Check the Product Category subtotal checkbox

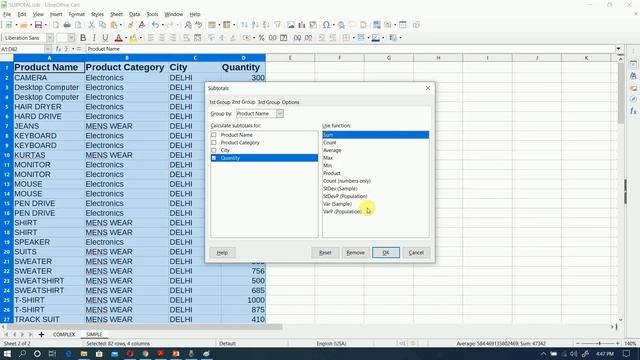214,142
